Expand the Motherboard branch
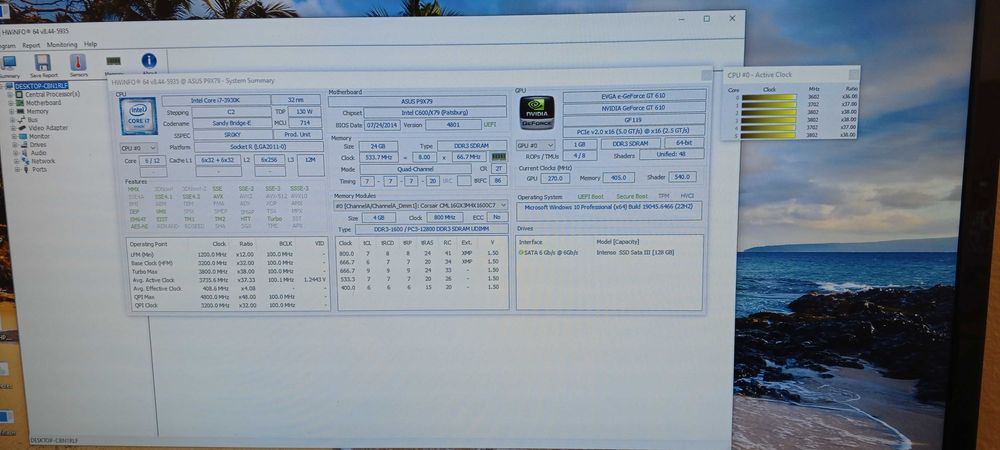The image size is (1000, 450). pos(10,103)
